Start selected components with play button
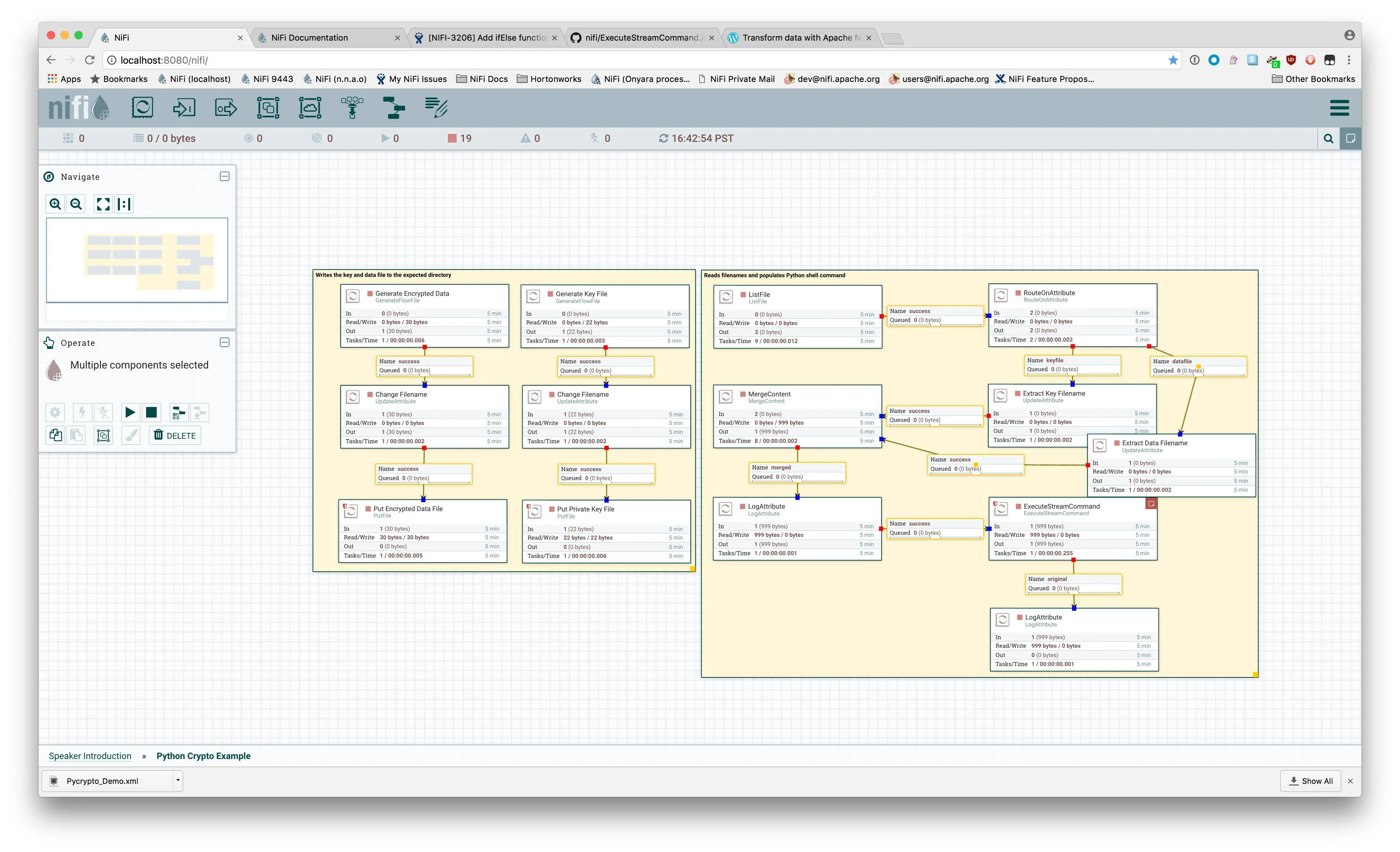The image size is (1400, 852). pyautogui.click(x=130, y=412)
